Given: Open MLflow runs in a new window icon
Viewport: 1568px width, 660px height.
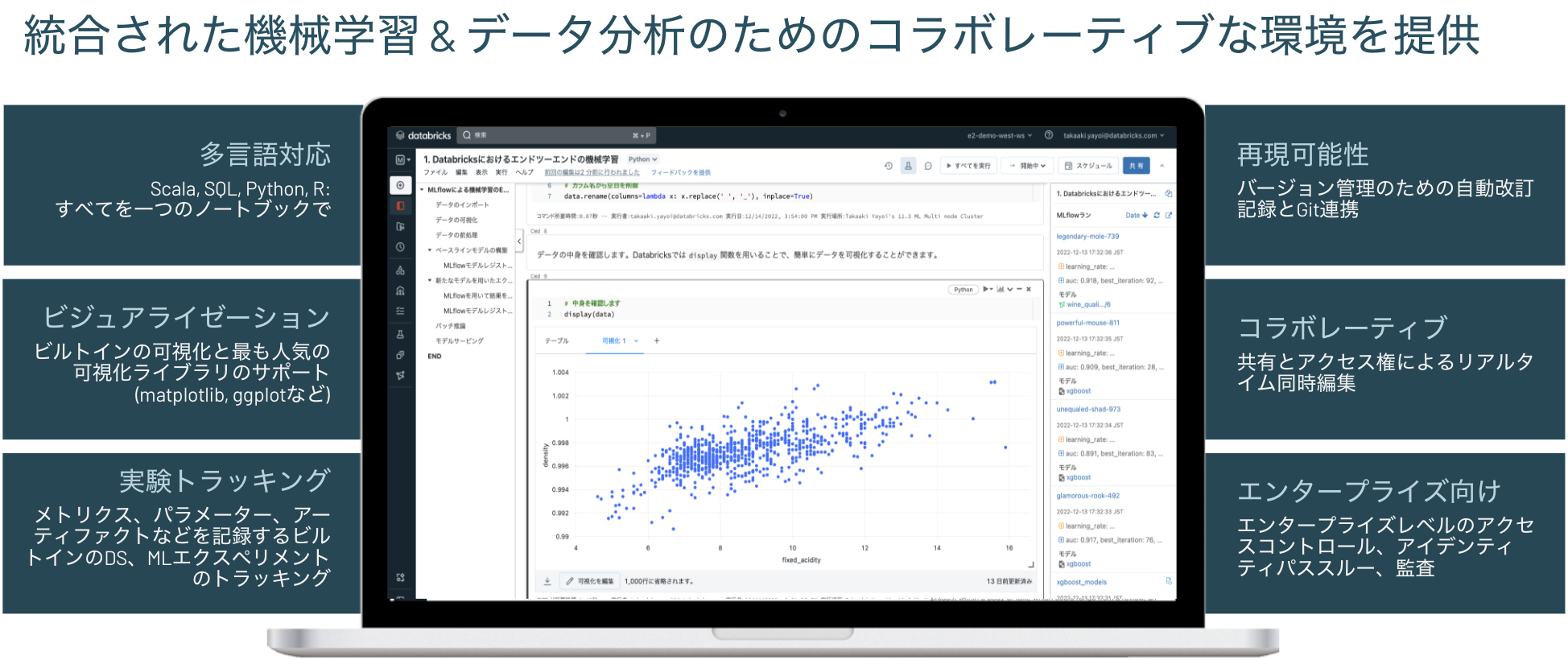Looking at the screenshot, I should coord(1169,215).
